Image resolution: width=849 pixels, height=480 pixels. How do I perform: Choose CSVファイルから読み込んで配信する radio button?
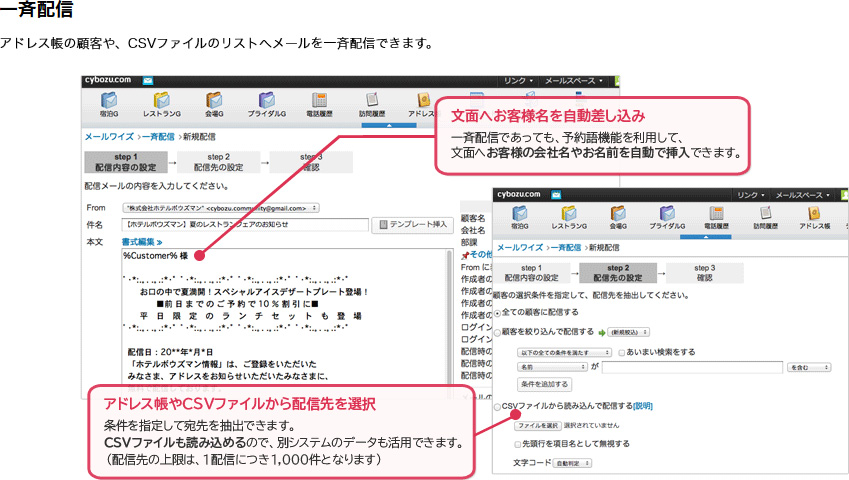(x=497, y=406)
